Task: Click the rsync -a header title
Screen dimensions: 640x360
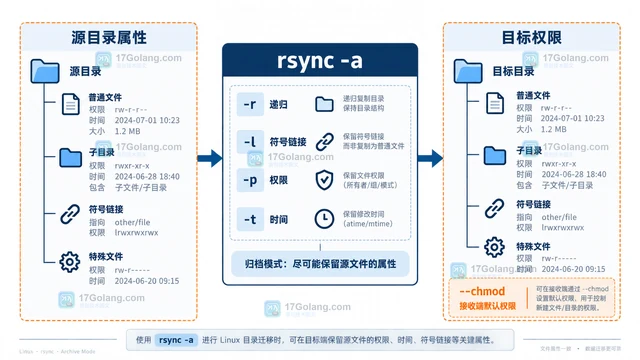Action: point(320,61)
